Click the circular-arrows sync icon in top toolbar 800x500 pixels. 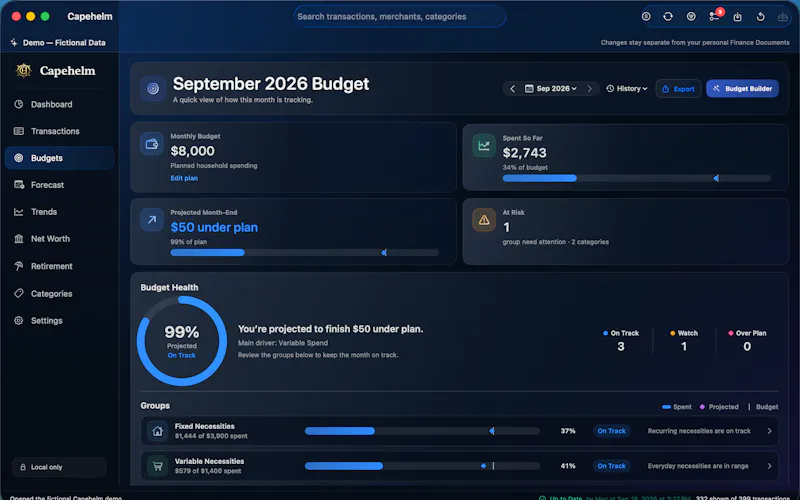[668, 17]
